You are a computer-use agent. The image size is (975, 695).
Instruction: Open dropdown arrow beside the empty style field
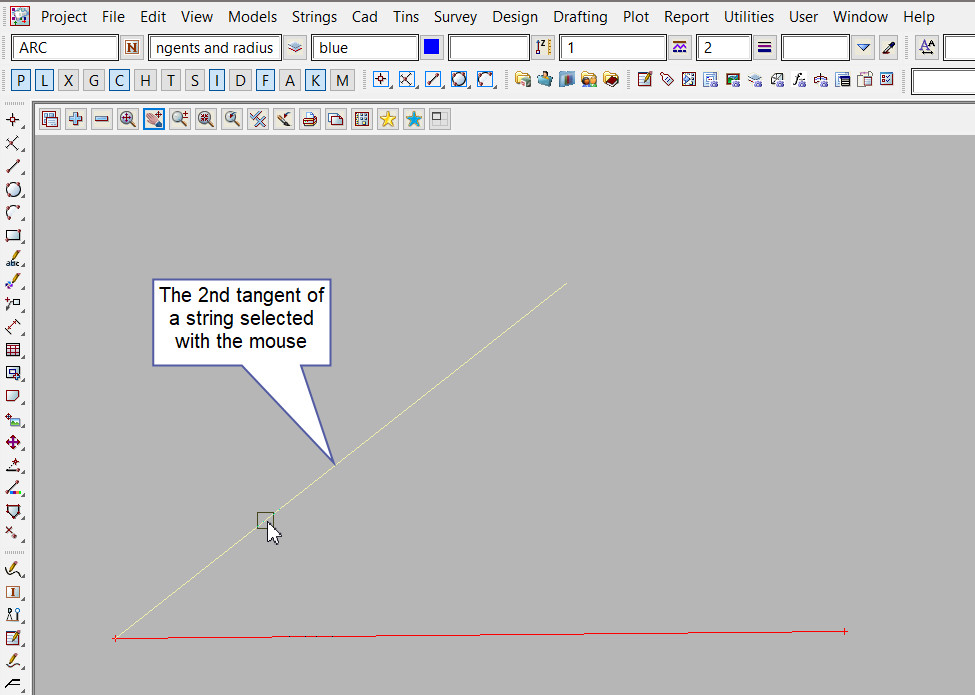point(864,48)
